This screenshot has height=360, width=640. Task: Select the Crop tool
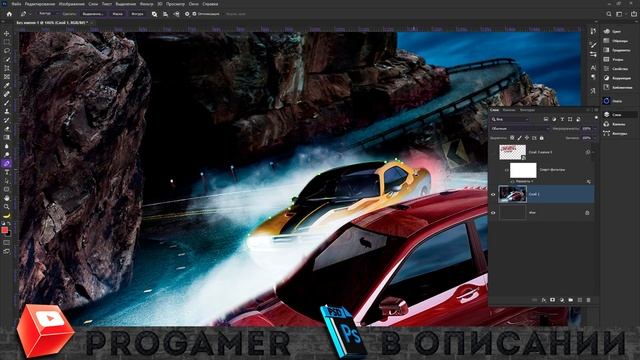(x=7, y=68)
